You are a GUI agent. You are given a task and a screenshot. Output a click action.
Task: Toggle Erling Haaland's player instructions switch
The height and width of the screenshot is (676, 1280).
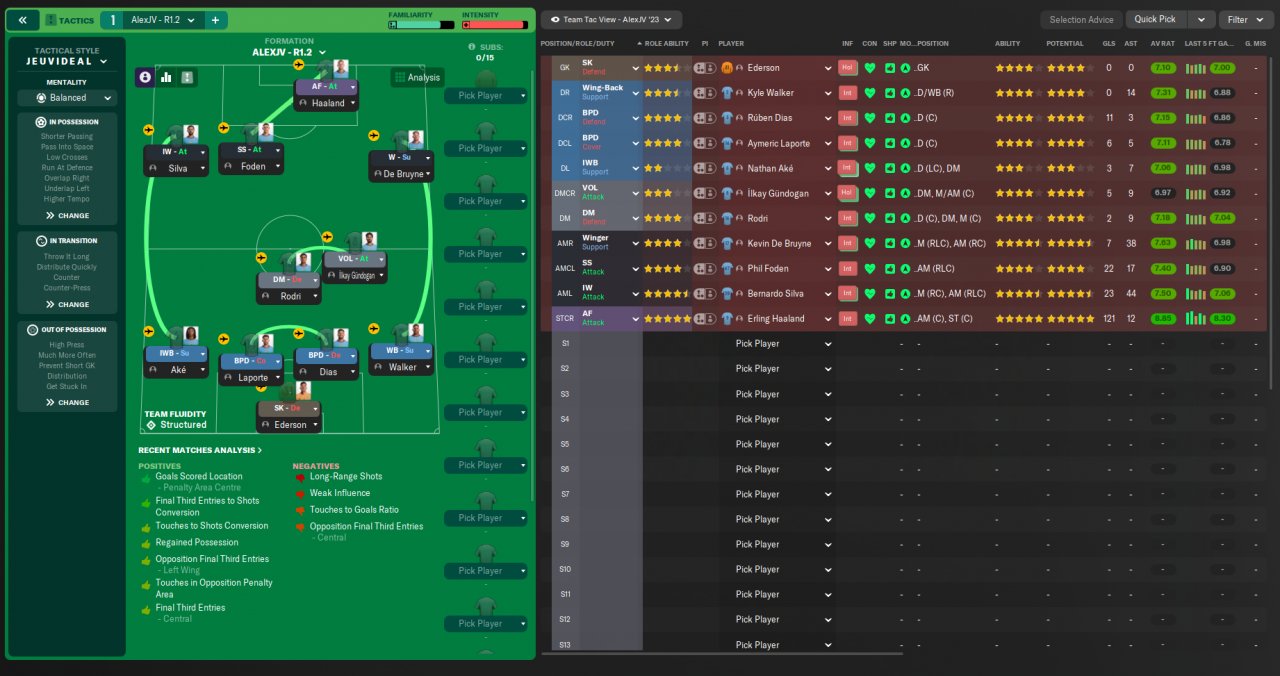pyautogui.click(x=706, y=319)
